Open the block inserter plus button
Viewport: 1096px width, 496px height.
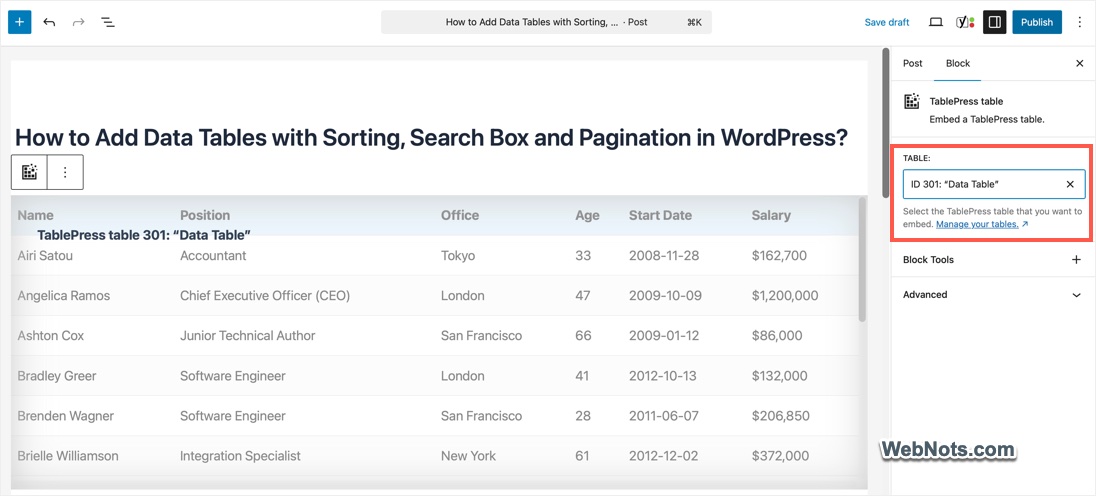click(20, 22)
